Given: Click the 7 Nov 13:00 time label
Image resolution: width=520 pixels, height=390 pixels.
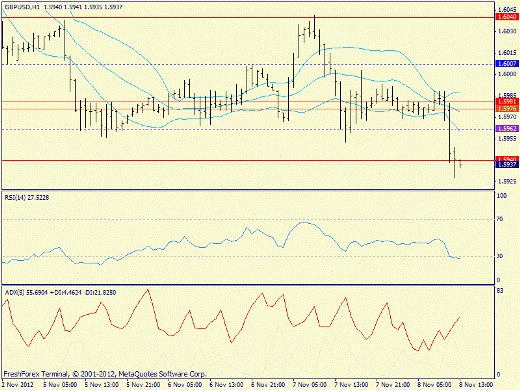Looking at the screenshot, I should 352,384.
